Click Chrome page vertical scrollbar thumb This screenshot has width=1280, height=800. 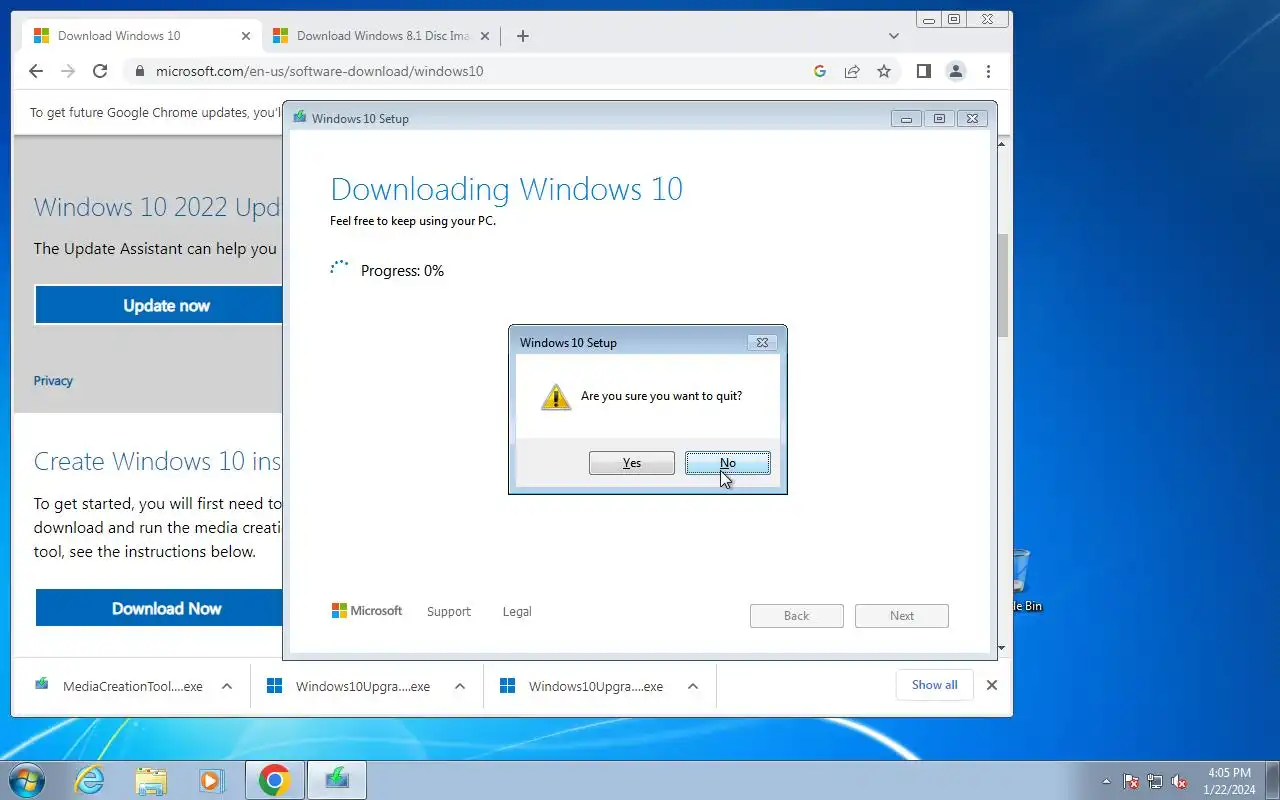tap(1003, 285)
